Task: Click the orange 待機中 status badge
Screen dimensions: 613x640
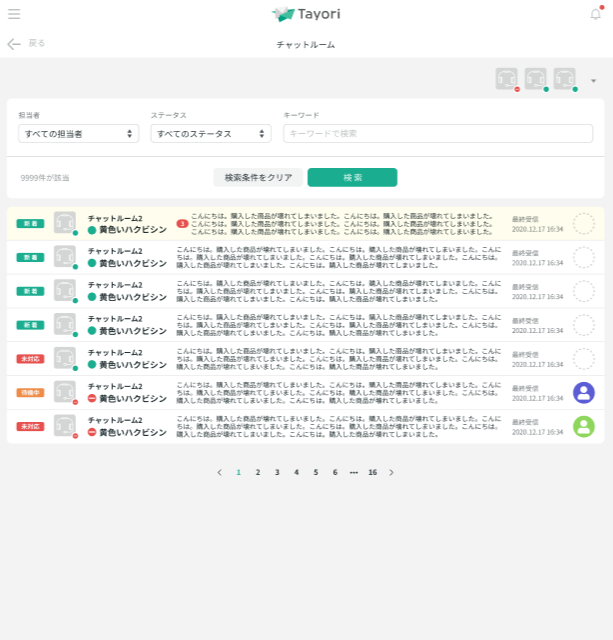Action: pyautogui.click(x=30, y=393)
